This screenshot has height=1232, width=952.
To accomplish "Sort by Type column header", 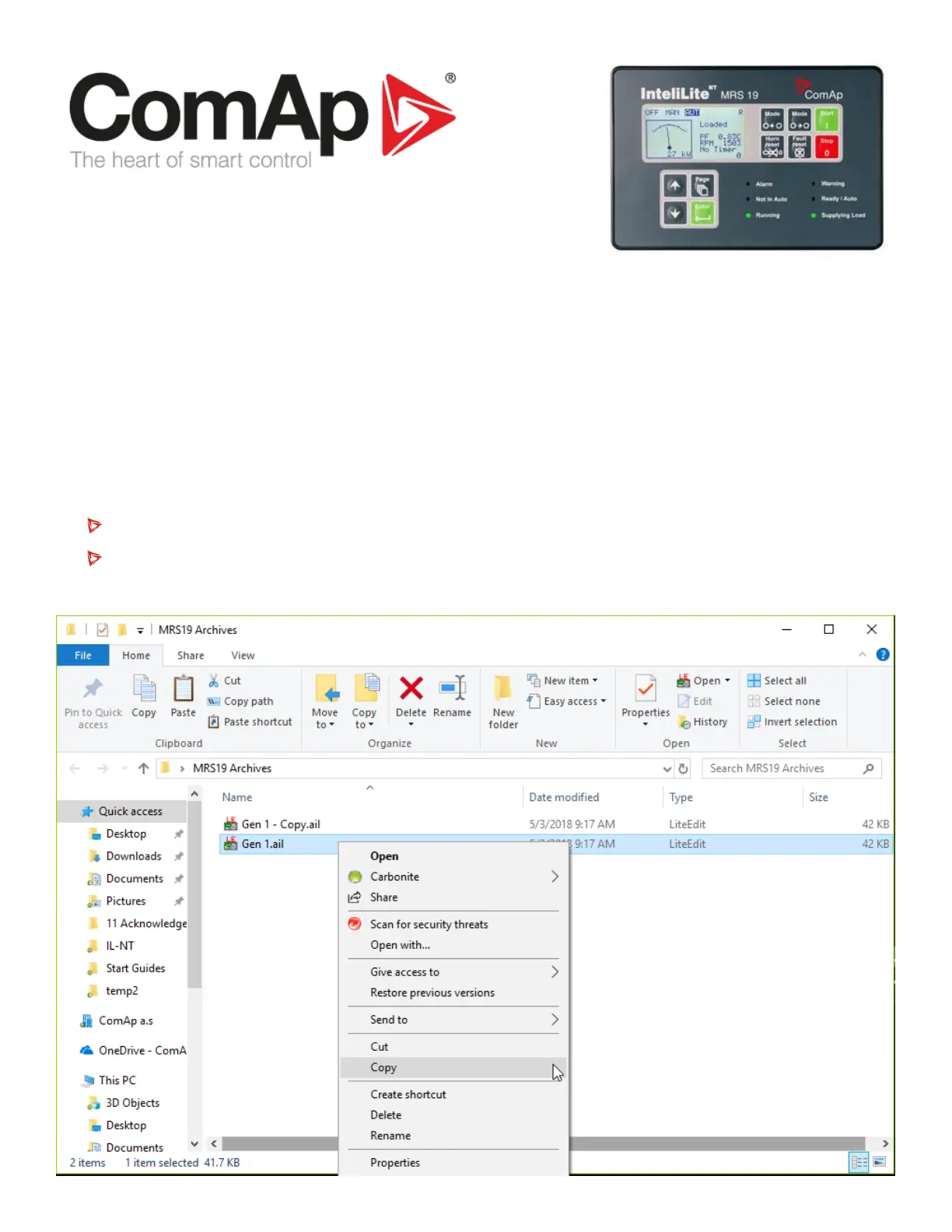I will tap(681, 797).
